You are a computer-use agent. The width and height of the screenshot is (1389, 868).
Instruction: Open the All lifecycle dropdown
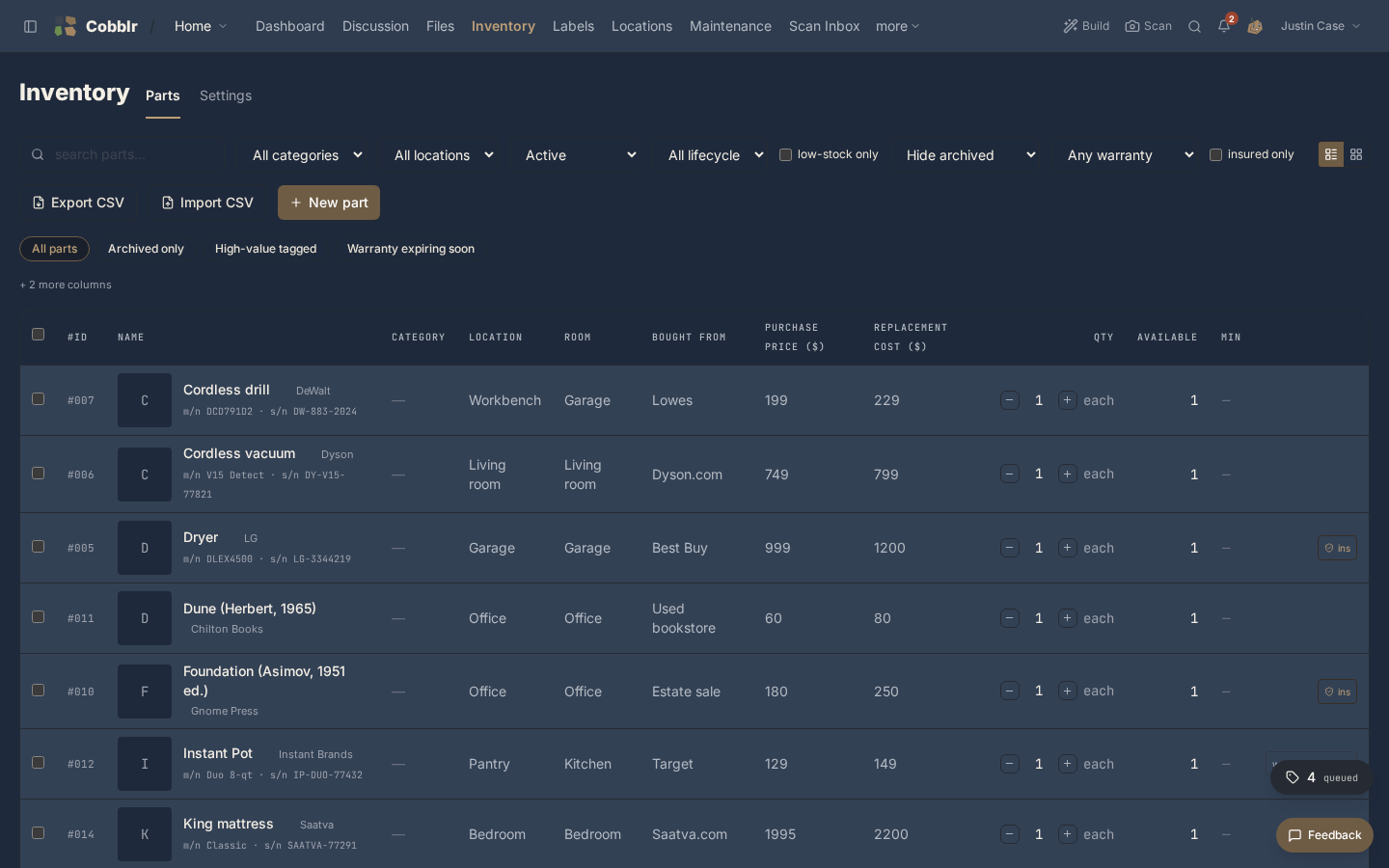point(716,155)
